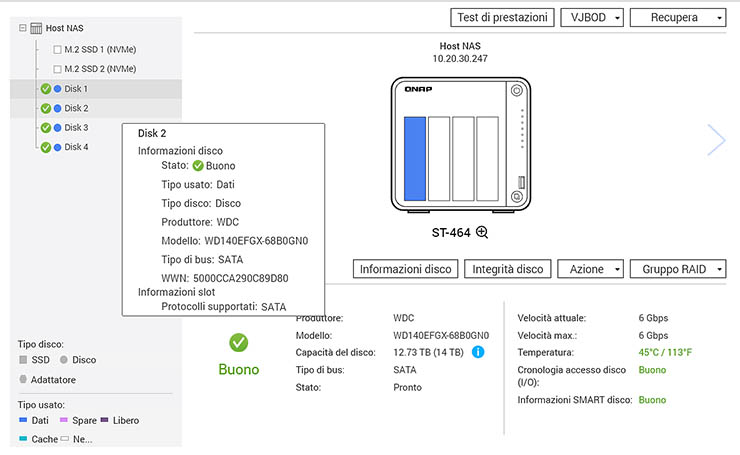
Task: Select Disk 1 in the disk tree
Action: pos(76,89)
